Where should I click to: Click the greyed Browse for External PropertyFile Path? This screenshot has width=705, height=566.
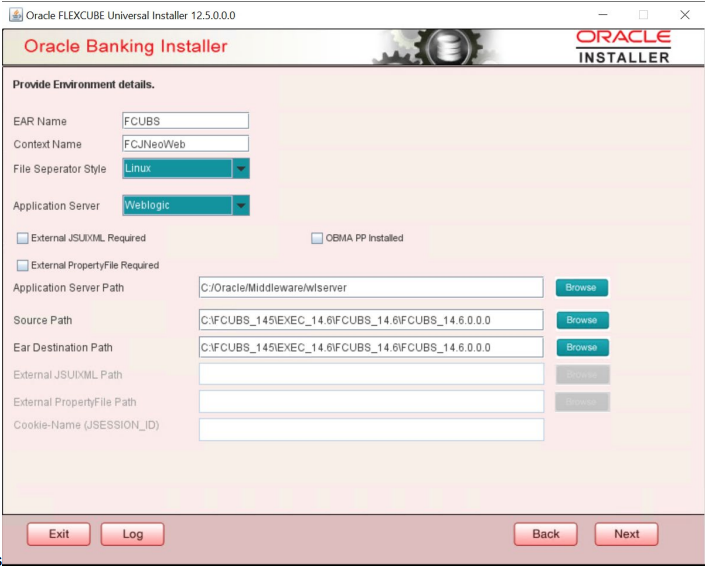click(582, 402)
